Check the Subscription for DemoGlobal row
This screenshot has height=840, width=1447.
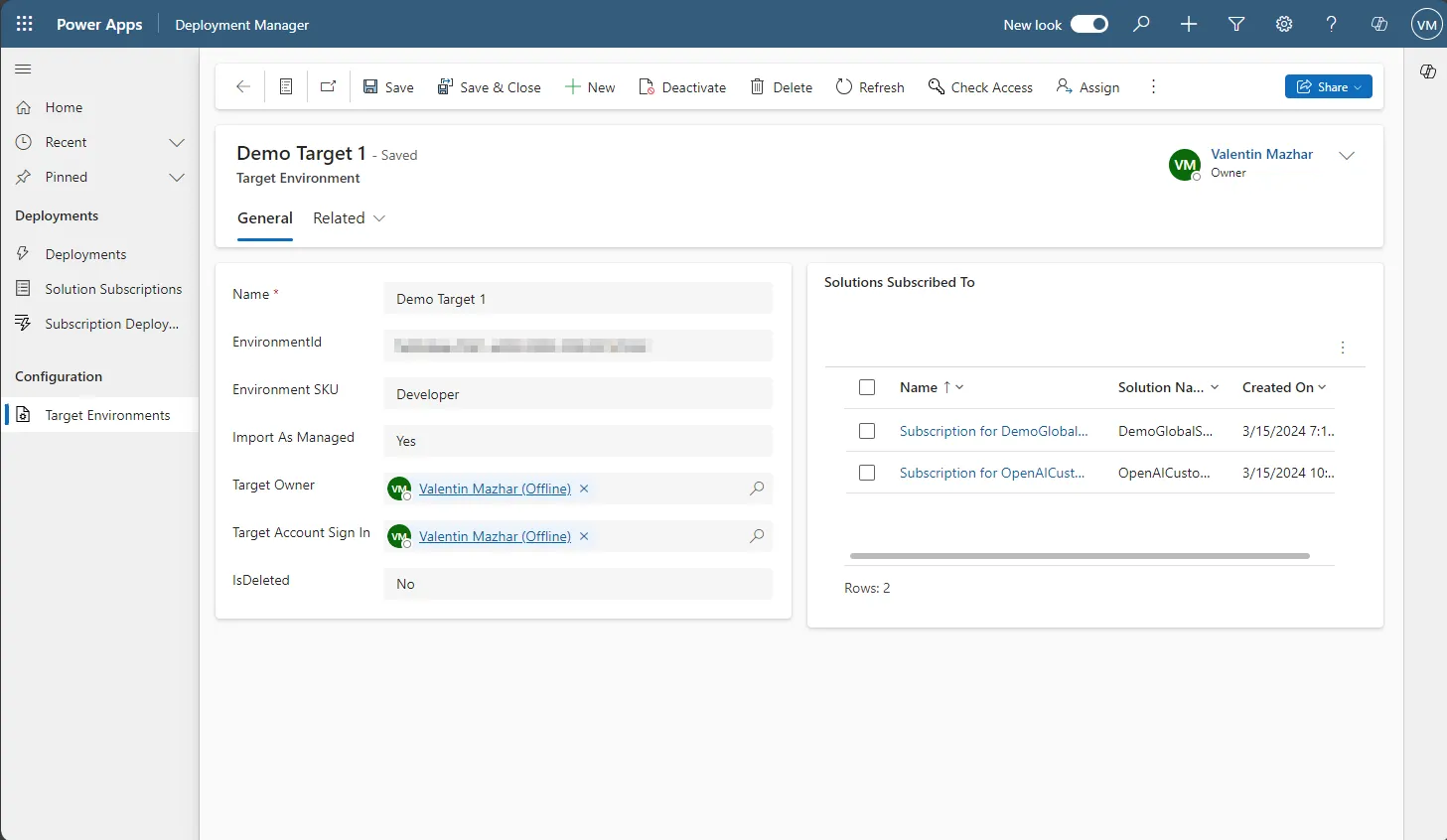click(x=867, y=431)
